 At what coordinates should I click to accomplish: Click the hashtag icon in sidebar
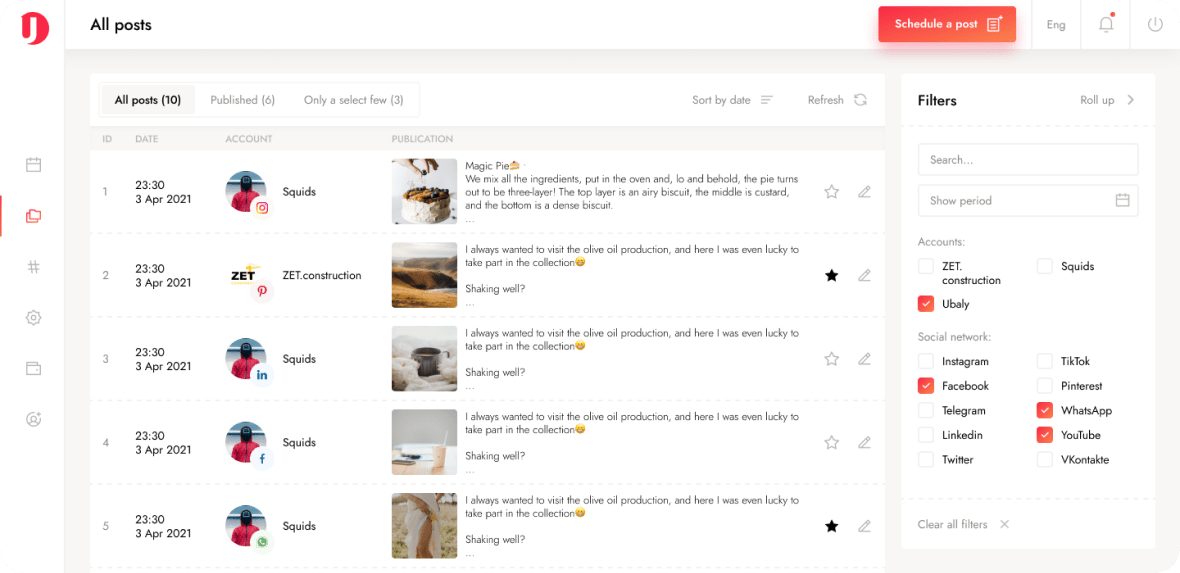tap(33, 267)
